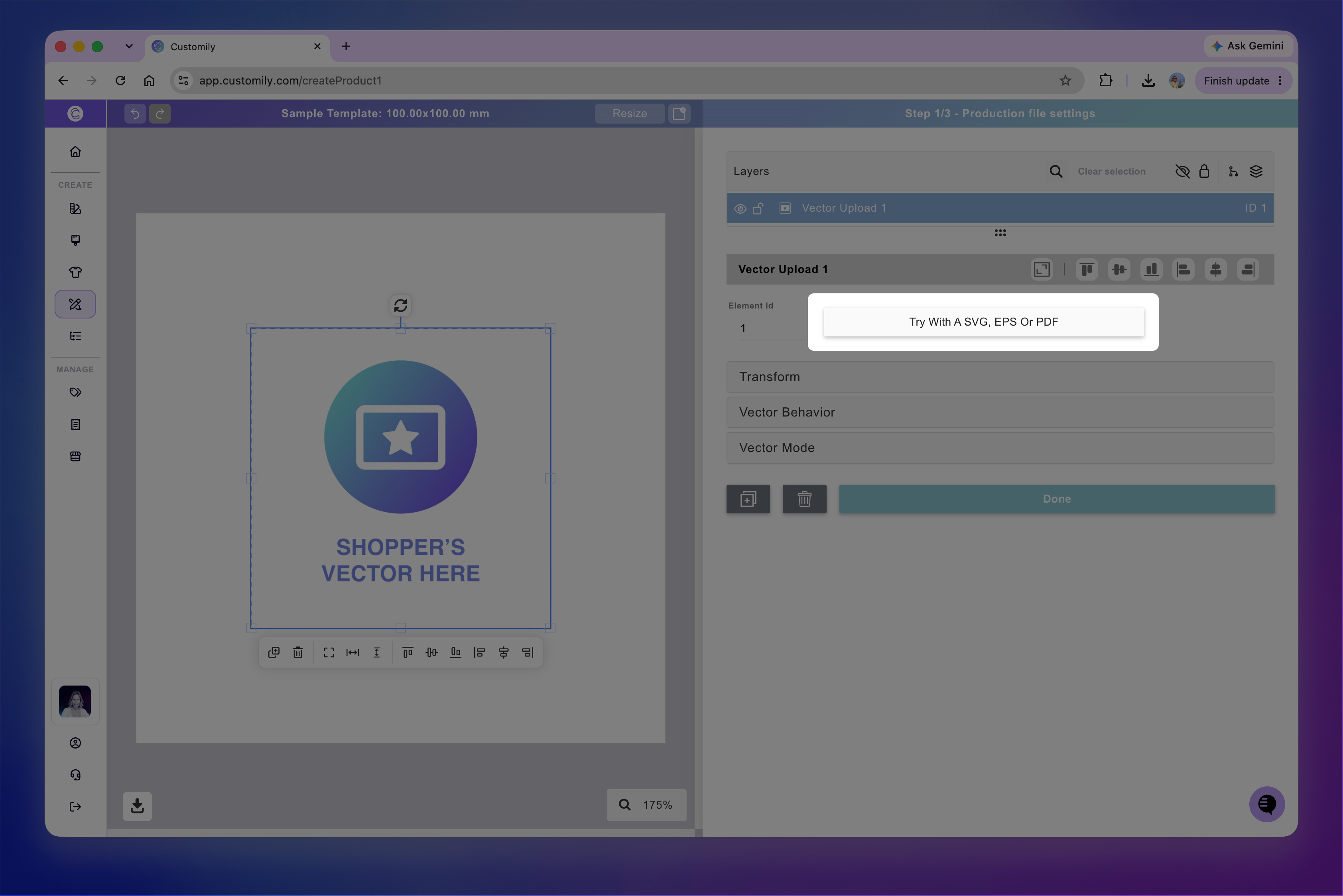Click the Done button
The image size is (1343, 896).
coord(1057,499)
